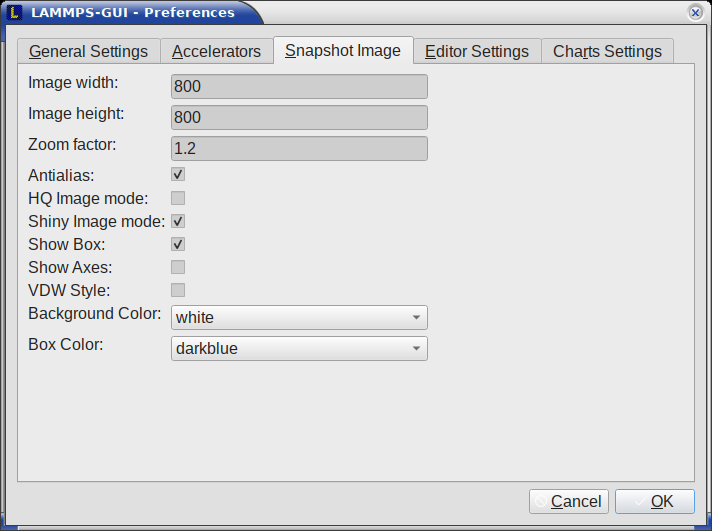Click the LAMMPS-GUI app icon in title bar
The image size is (712, 531).
pyautogui.click(x=14, y=12)
